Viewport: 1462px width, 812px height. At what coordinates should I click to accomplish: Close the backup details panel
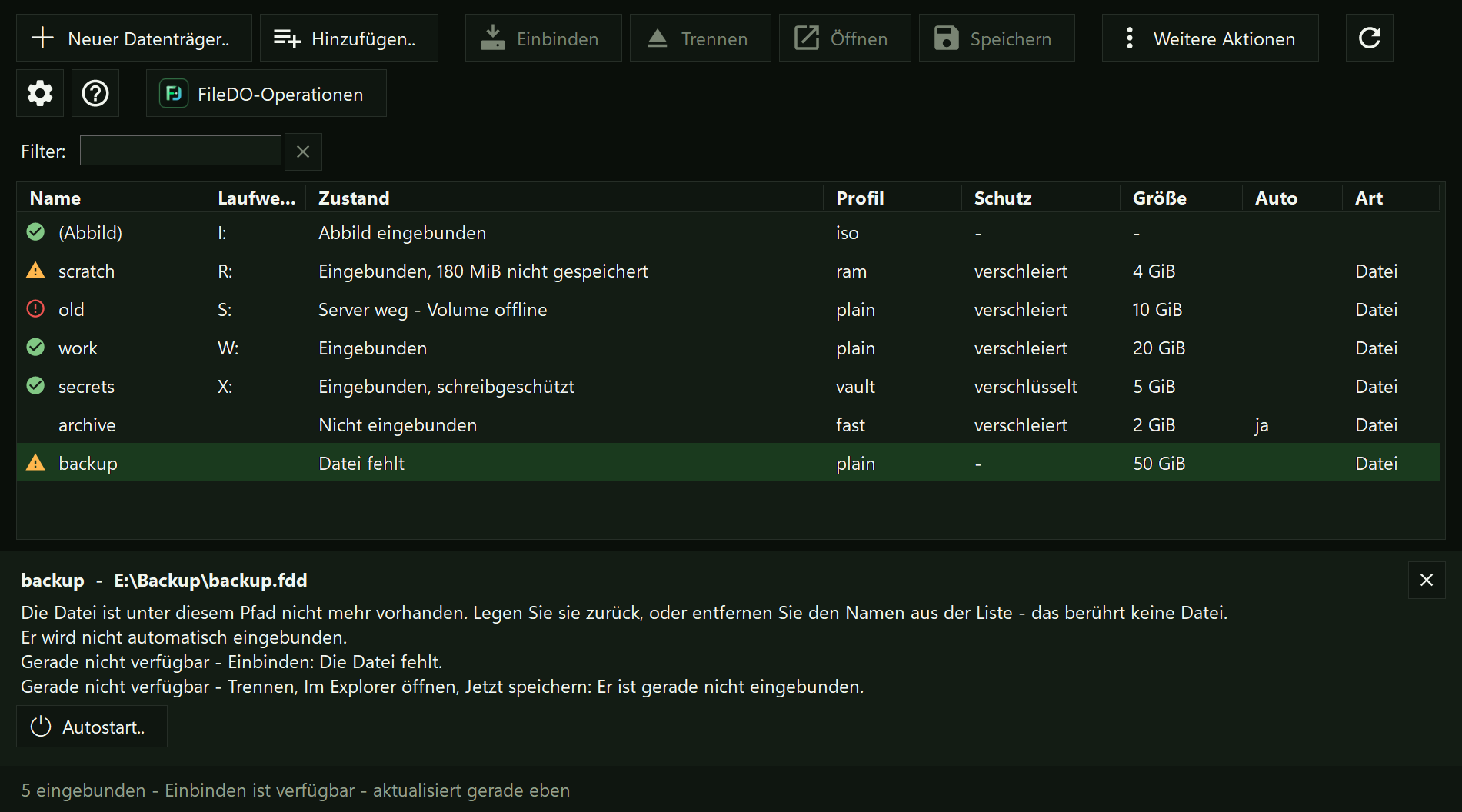coord(1426,580)
